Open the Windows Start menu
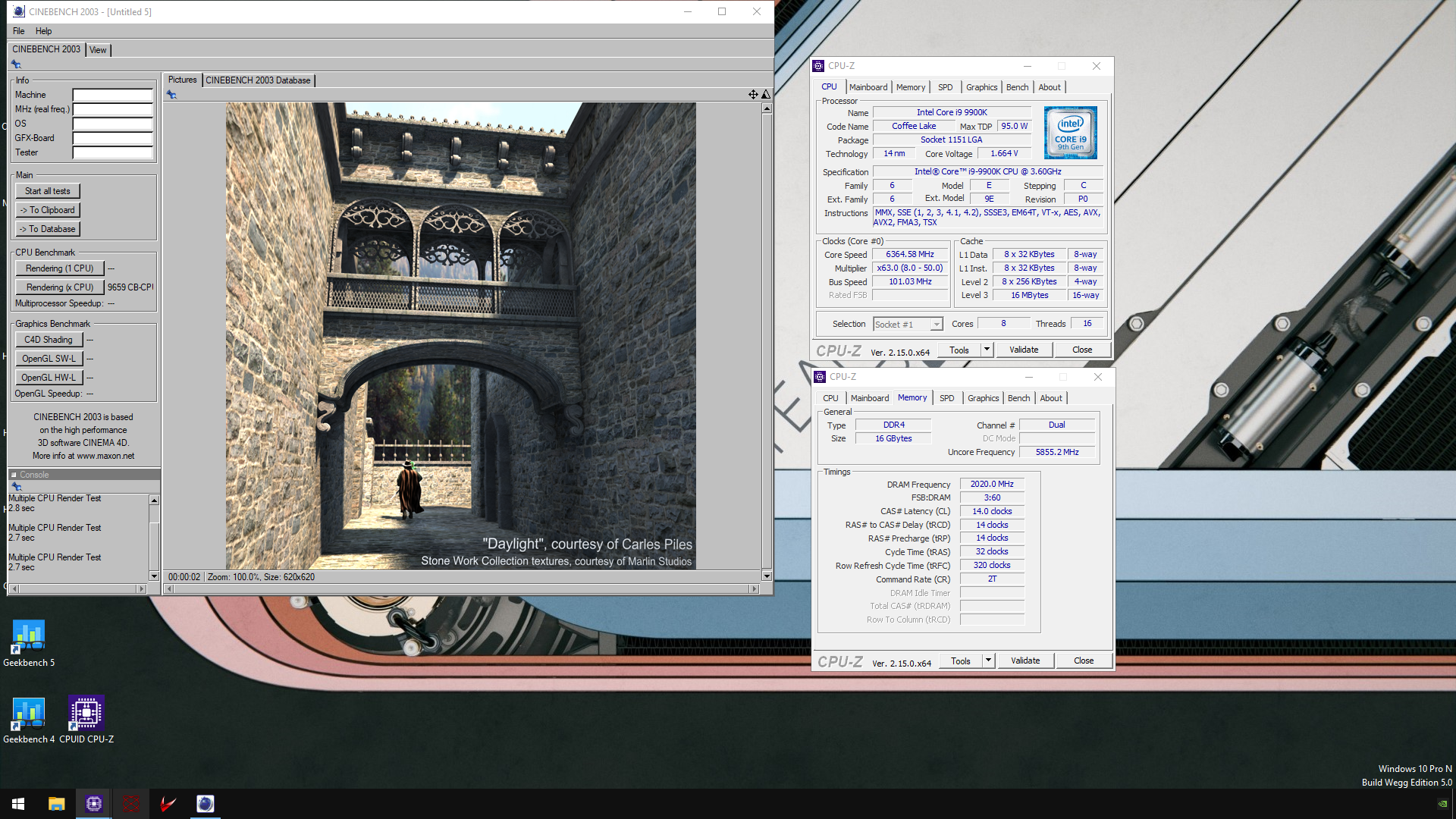 click(x=18, y=804)
